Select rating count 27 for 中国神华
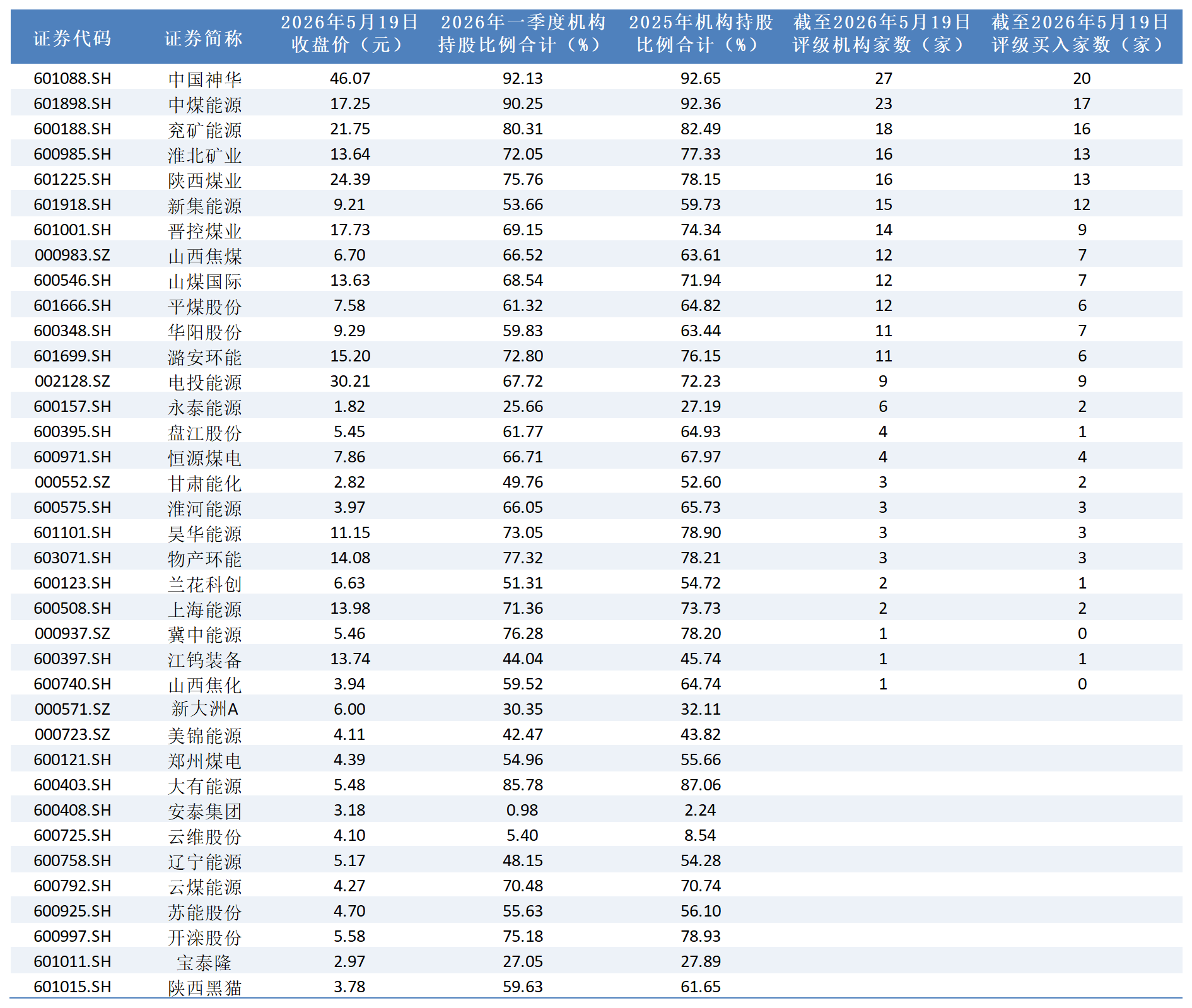 coord(884,79)
